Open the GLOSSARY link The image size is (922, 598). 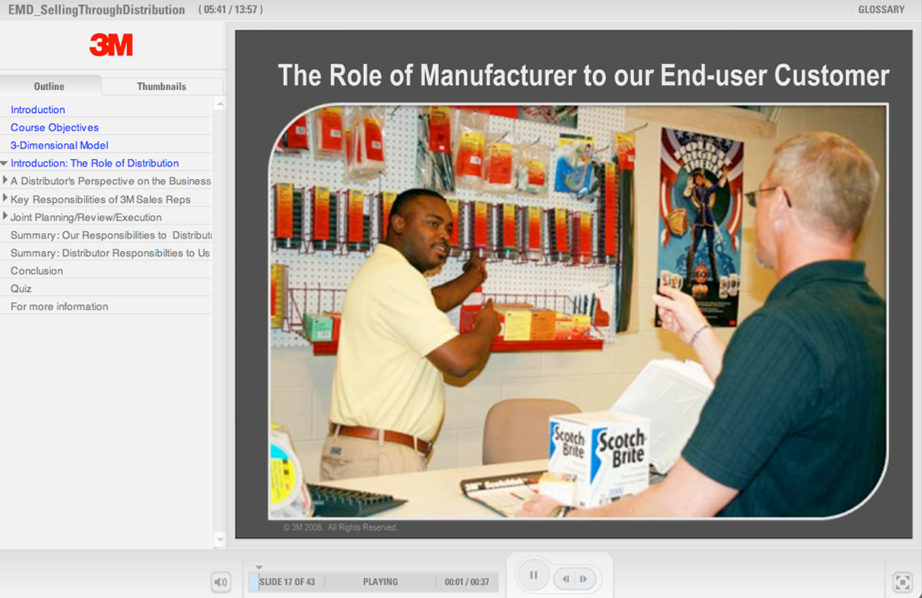(x=881, y=9)
